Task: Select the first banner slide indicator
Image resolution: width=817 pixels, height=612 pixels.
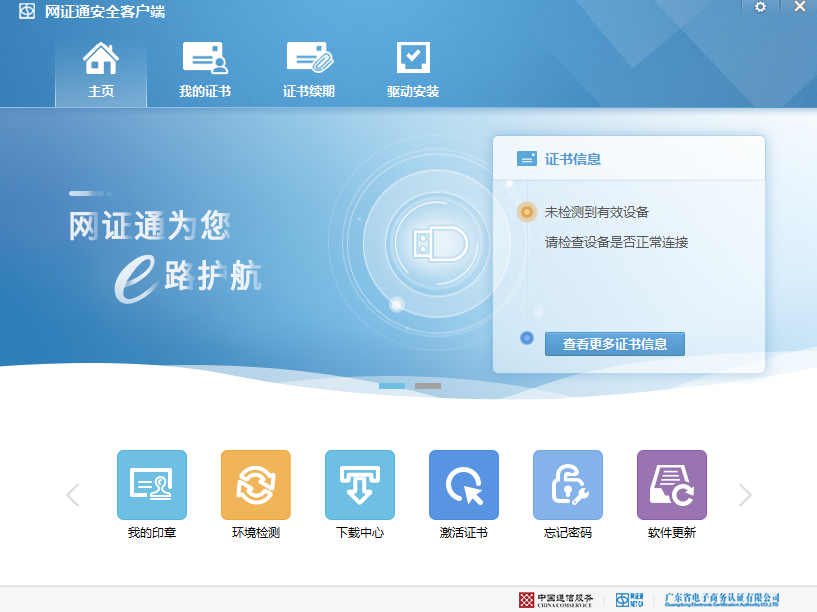Action: point(392,385)
